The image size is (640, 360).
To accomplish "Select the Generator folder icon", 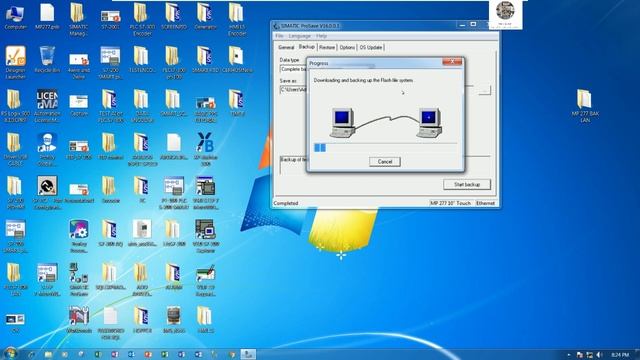I will pos(205,17).
